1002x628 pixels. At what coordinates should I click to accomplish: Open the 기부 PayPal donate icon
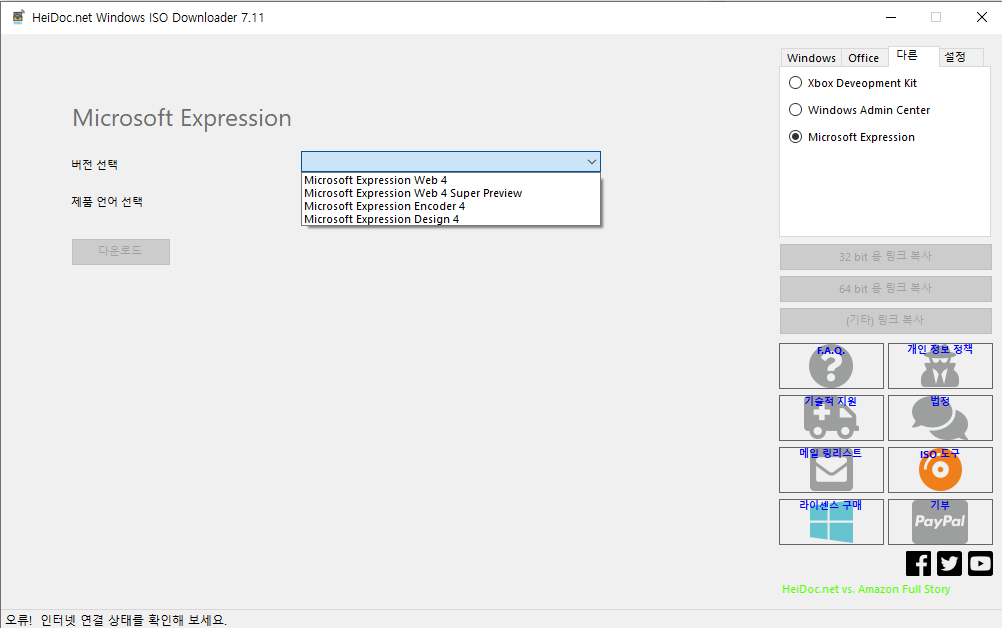click(940, 522)
